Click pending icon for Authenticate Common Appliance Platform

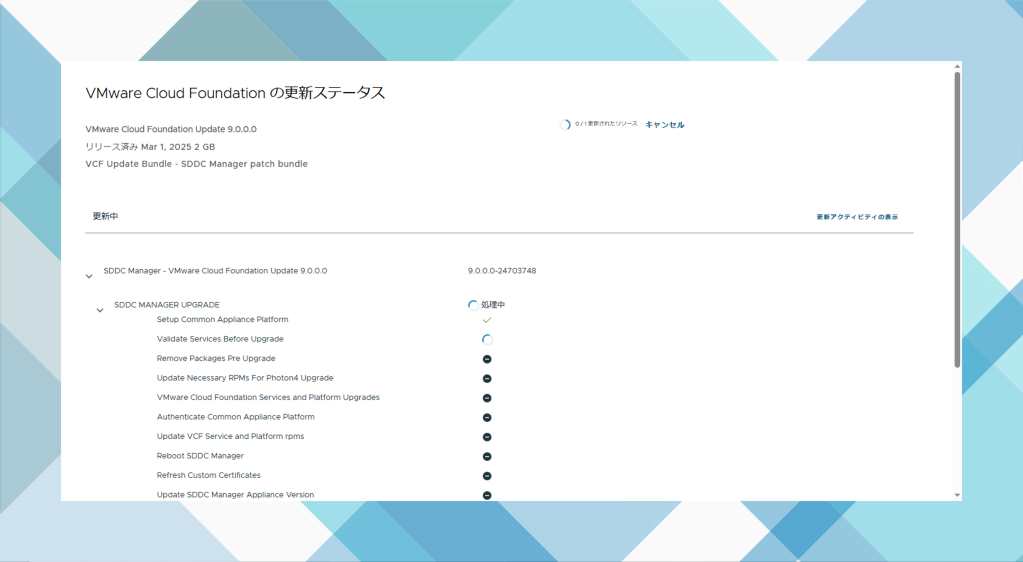pyautogui.click(x=487, y=418)
